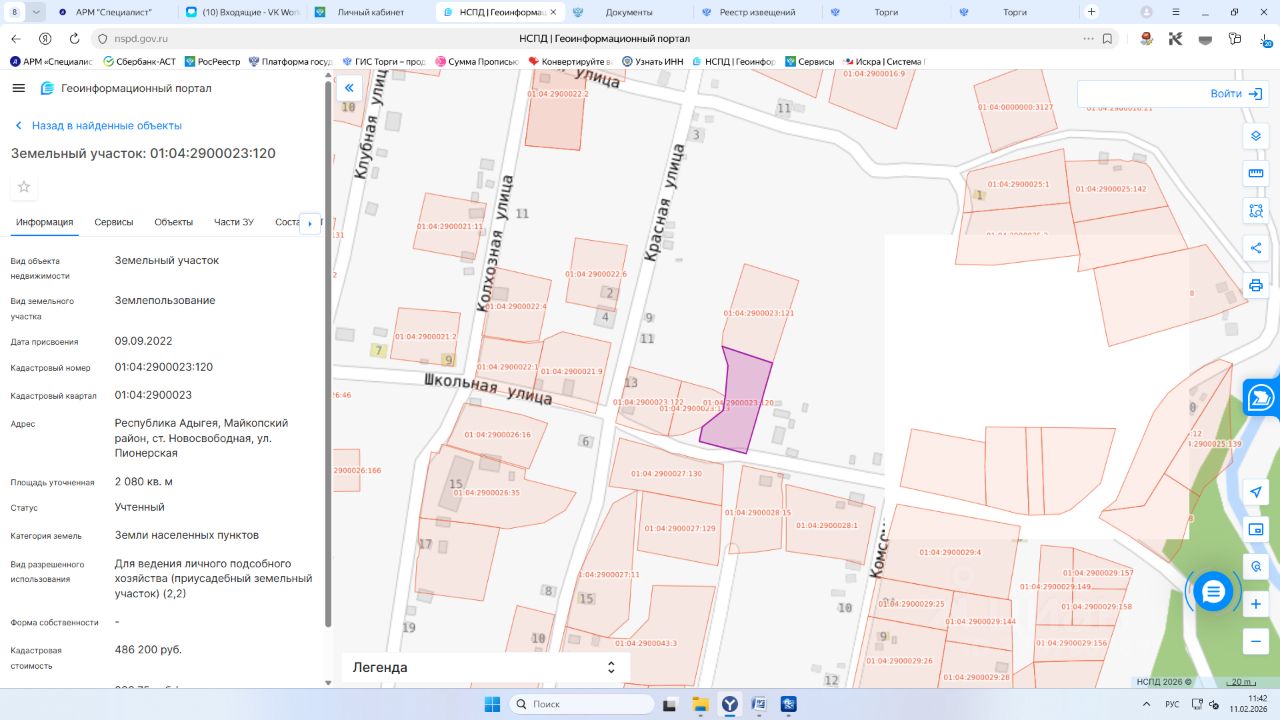
Task: Open the page actions ellipsis menu
Action: pyautogui.click(x=1088, y=38)
